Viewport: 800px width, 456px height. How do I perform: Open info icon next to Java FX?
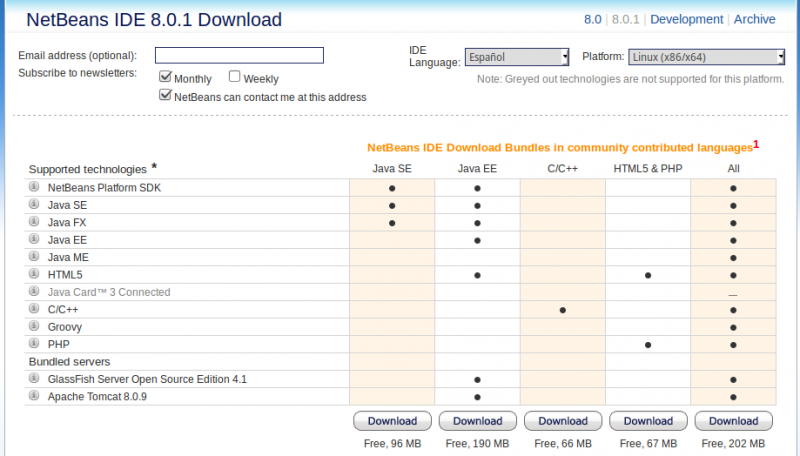pyautogui.click(x=34, y=221)
